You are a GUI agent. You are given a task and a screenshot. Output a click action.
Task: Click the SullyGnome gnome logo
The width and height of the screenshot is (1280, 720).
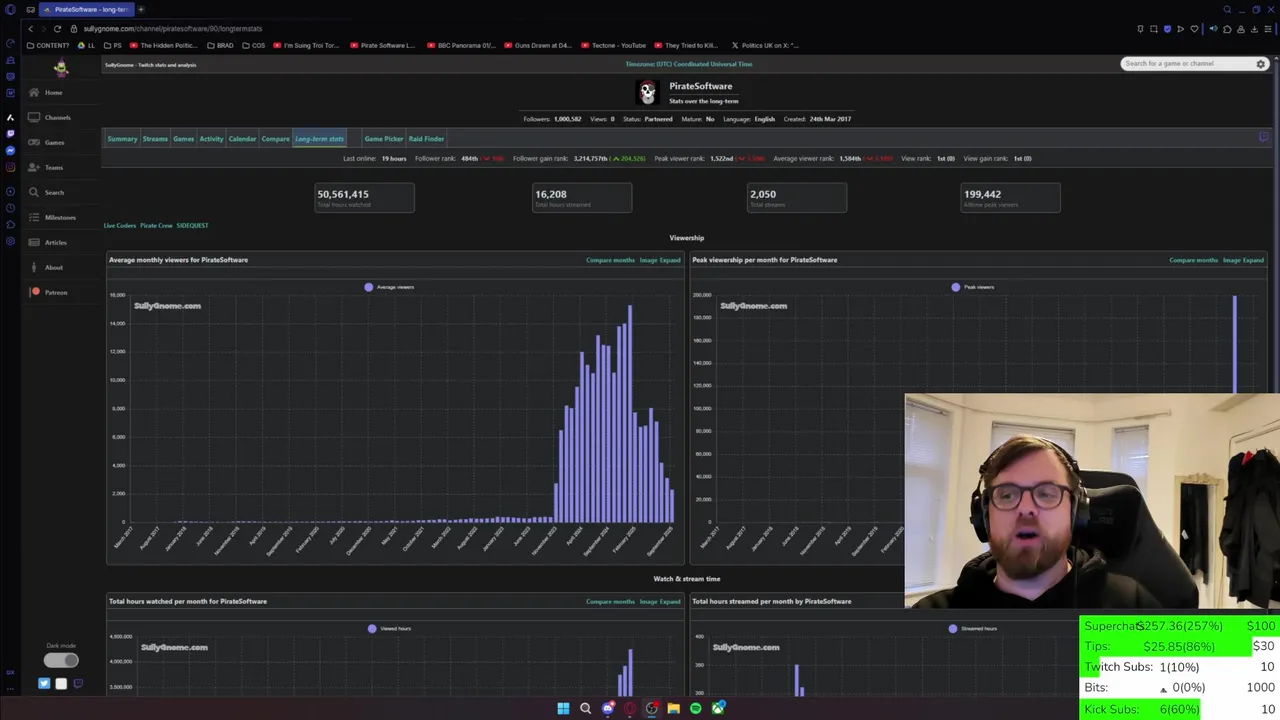[x=61, y=68]
